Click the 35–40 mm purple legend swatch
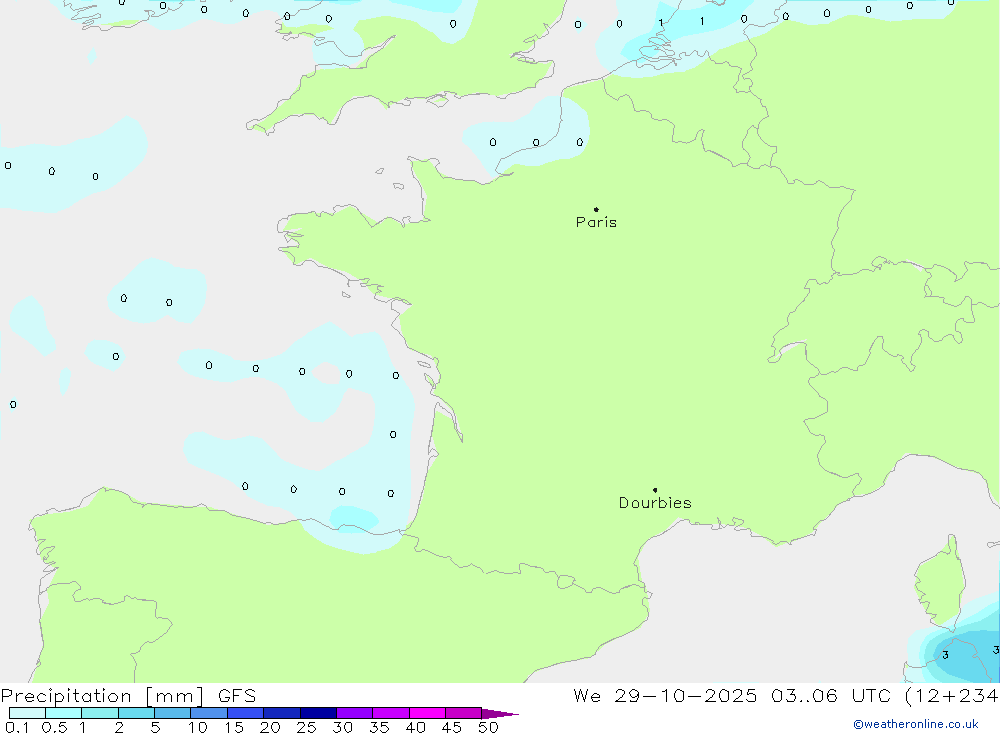This screenshot has width=1000, height=733. pos(391,713)
